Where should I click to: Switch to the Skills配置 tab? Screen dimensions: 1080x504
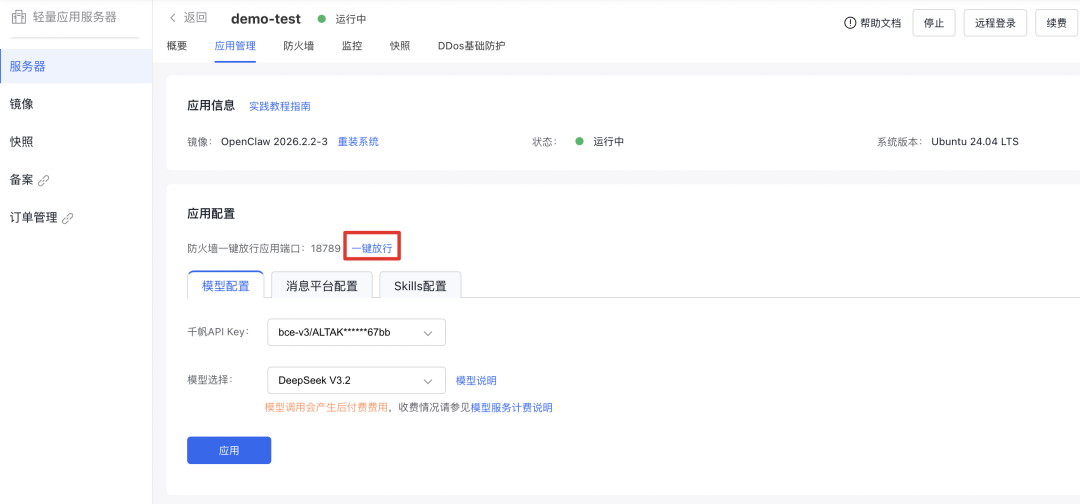click(420, 285)
